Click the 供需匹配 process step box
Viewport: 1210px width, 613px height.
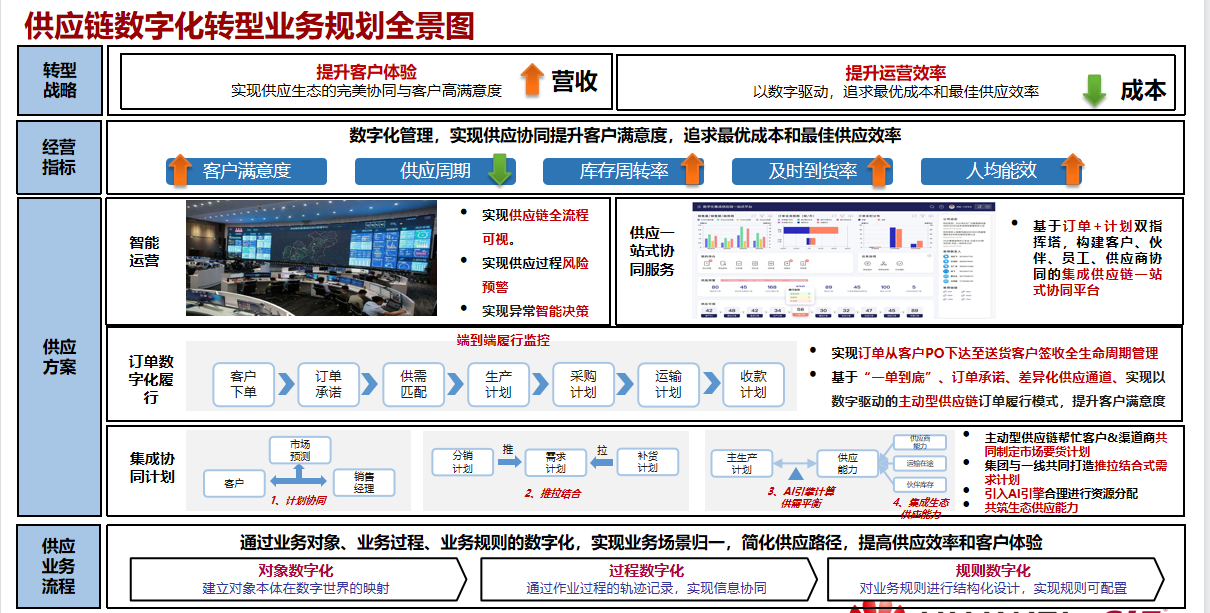click(413, 385)
